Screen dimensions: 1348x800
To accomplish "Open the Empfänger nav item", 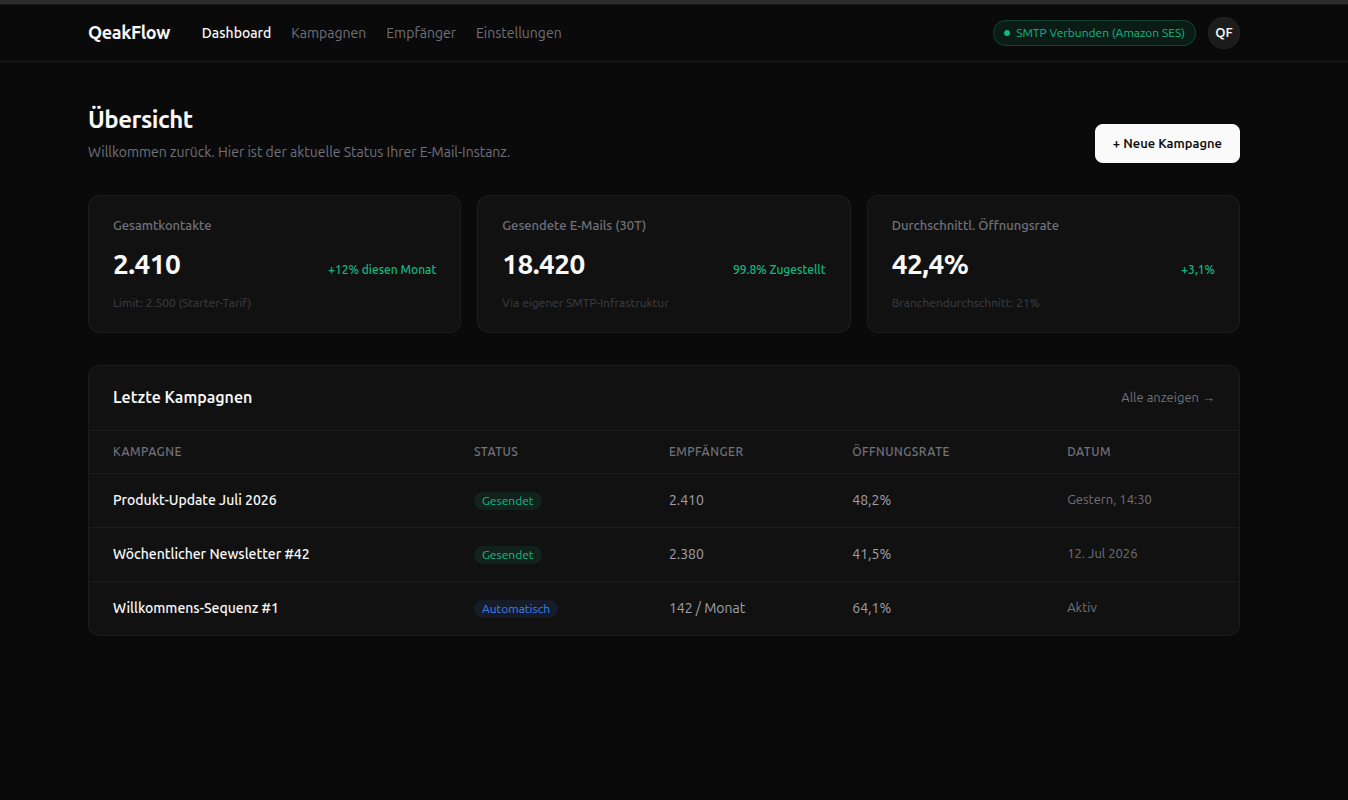I will point(421,33).
